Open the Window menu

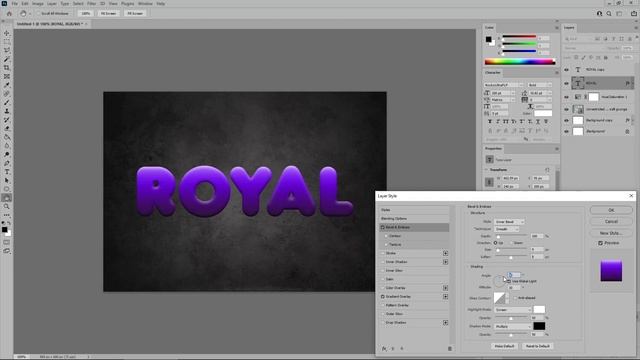145,4
